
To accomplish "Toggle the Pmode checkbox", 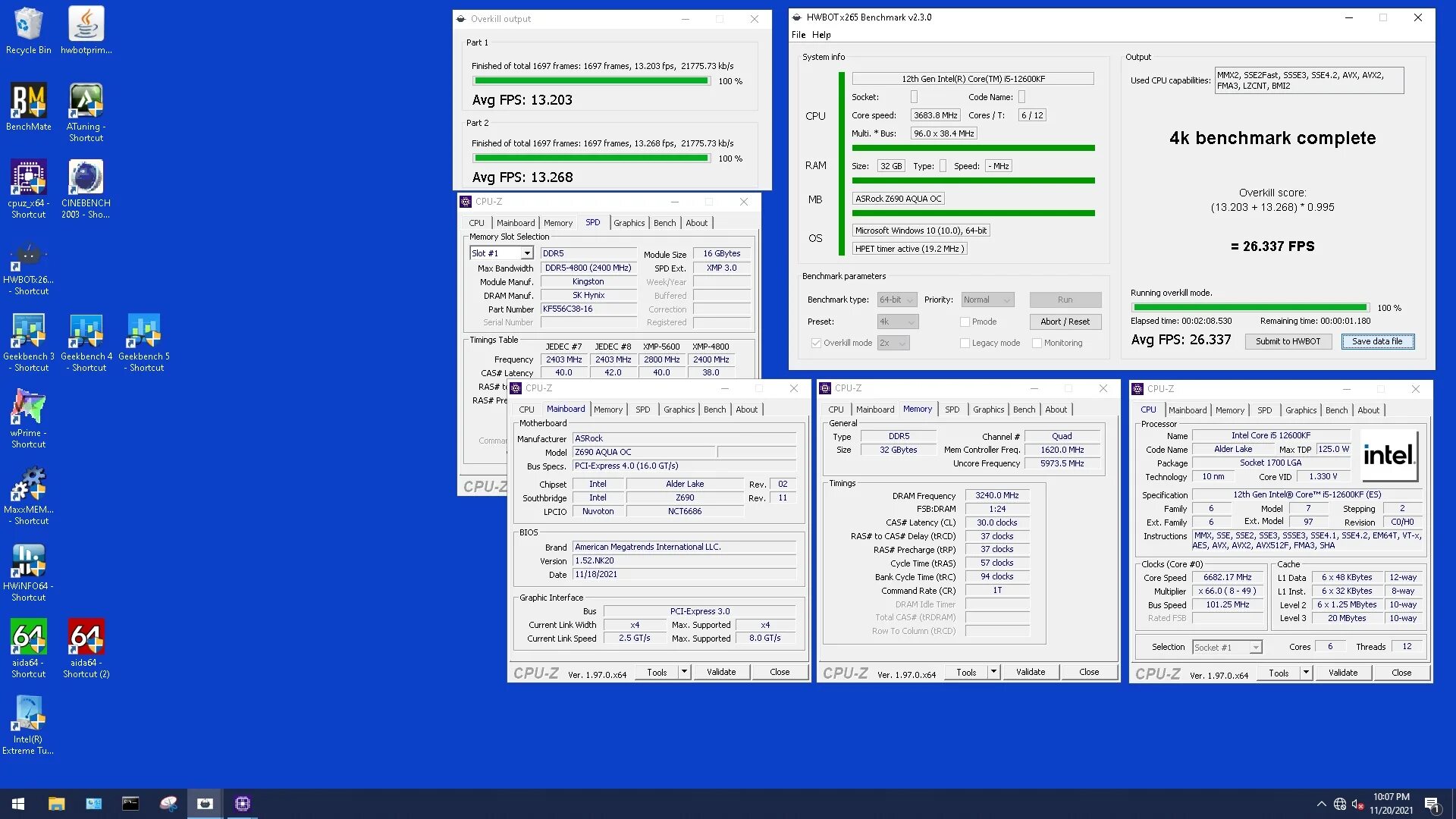I will [x=965, y=322].
